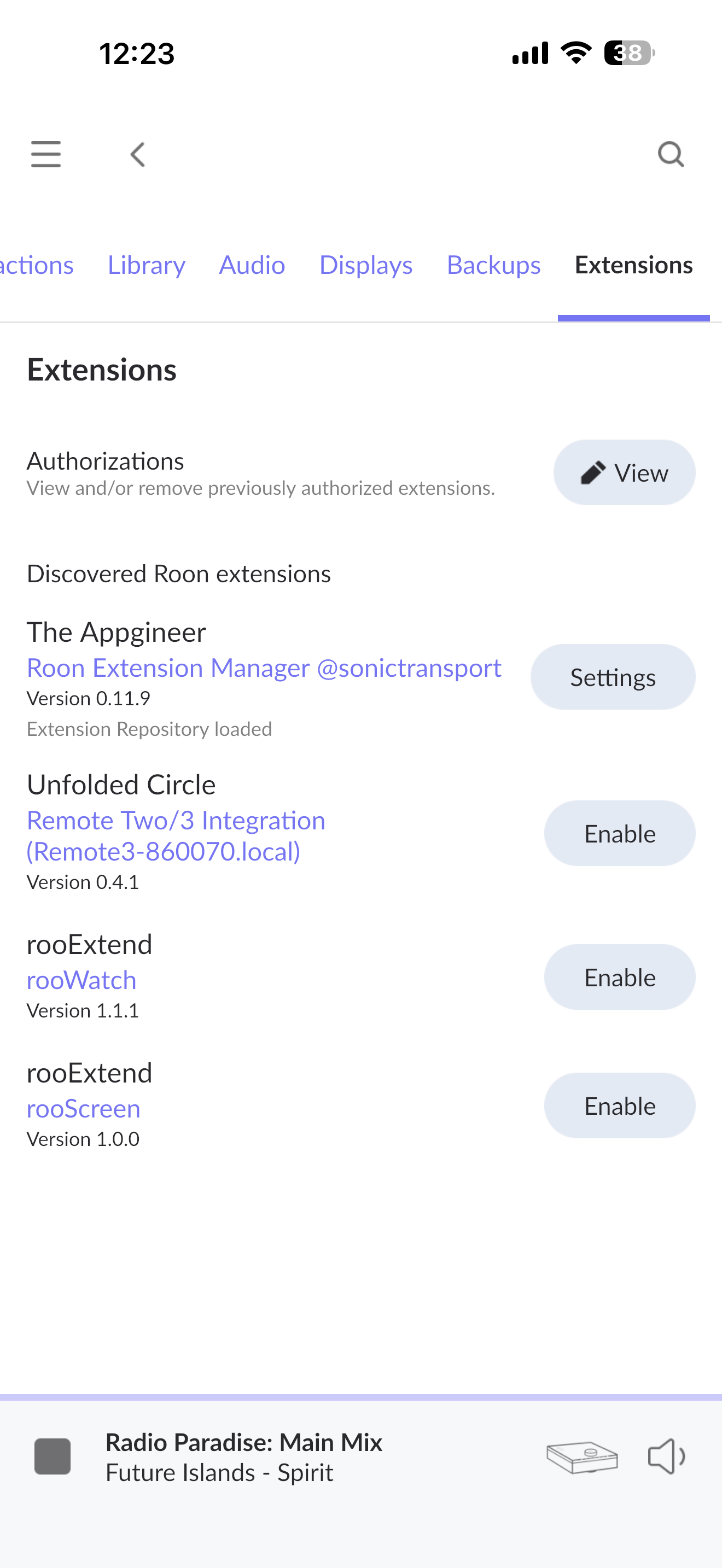The image size is (722, 1568).
Task: Open search with the magnifier icon
Action: 671,154
